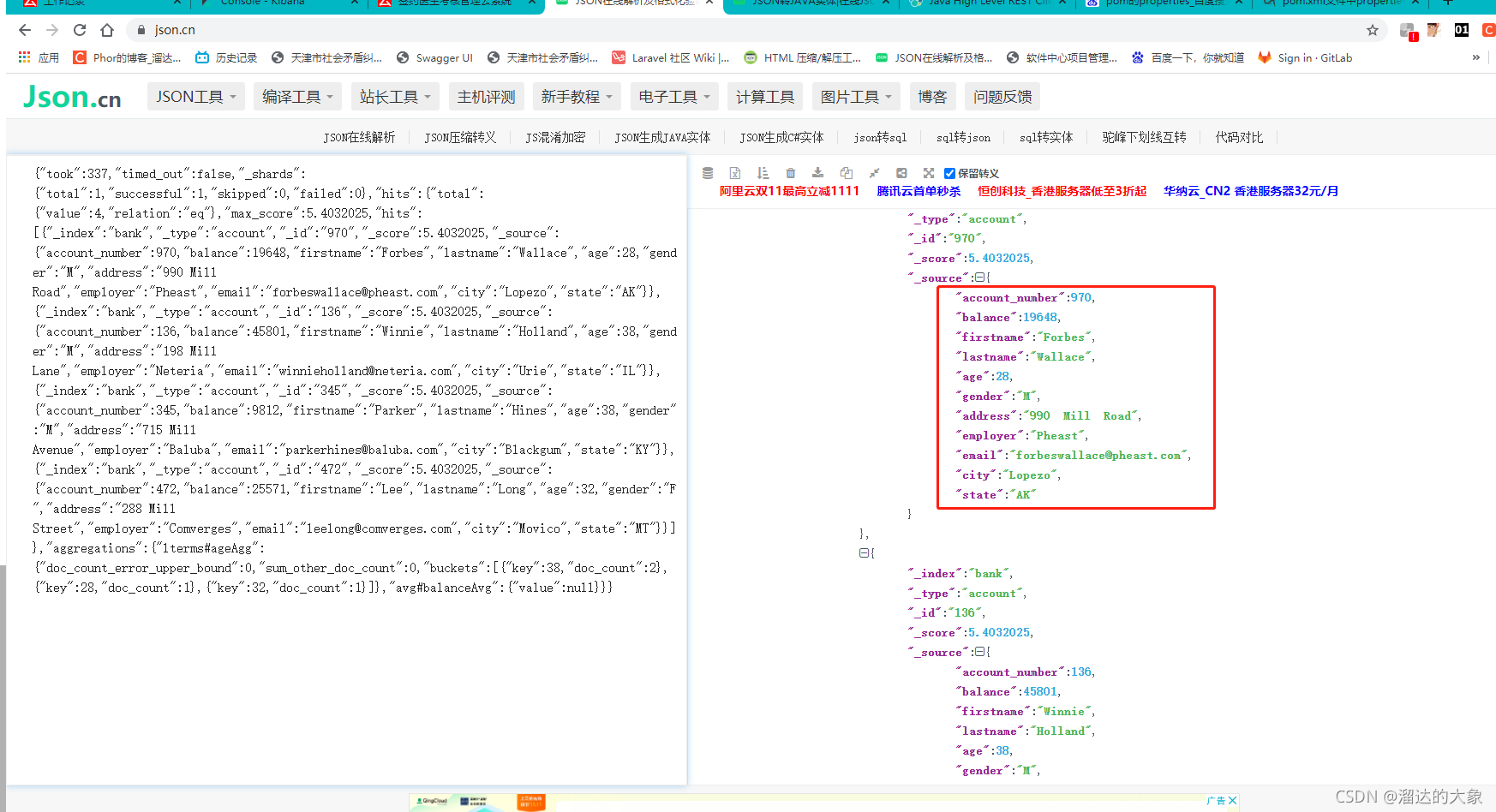This screenshot has height=812, width=1496.
Task: Collapse the first _source object node
Action: click(x=979, y=278)
